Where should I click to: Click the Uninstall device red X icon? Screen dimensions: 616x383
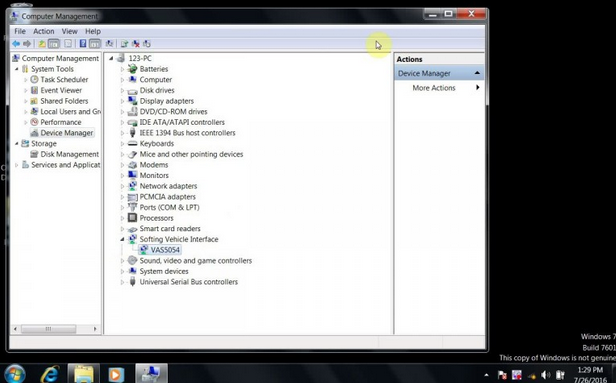(136, 44)
